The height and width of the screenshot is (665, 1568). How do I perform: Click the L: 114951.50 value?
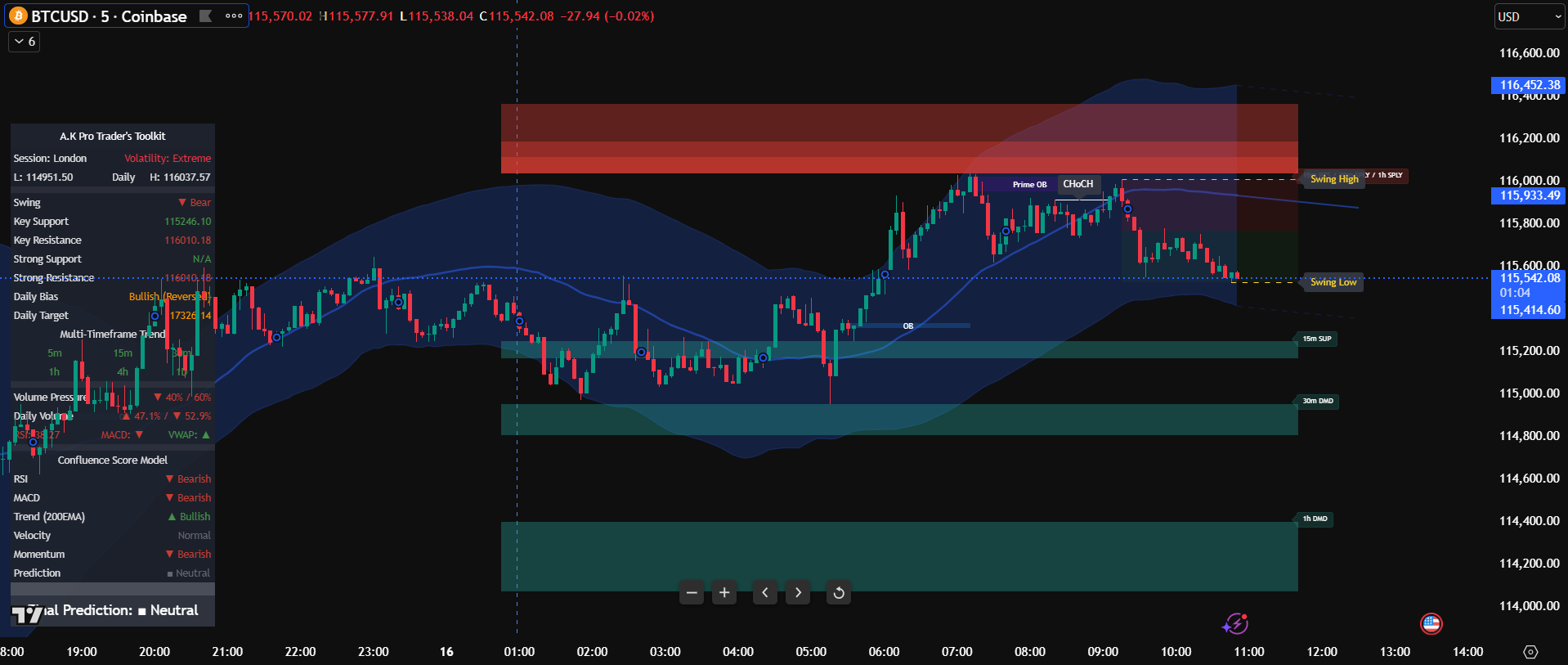pos(43,177)
